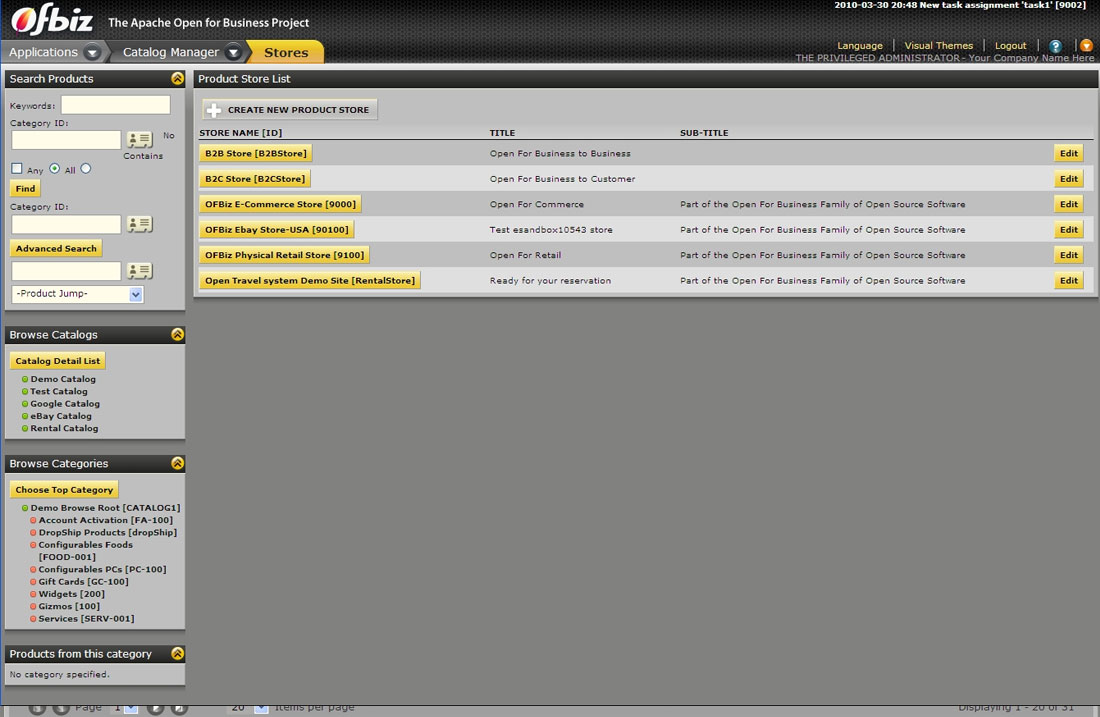Screen dimensions: 1100x717
Task: Focus the input field above Product Jump
Action: (x=66, y=271)
